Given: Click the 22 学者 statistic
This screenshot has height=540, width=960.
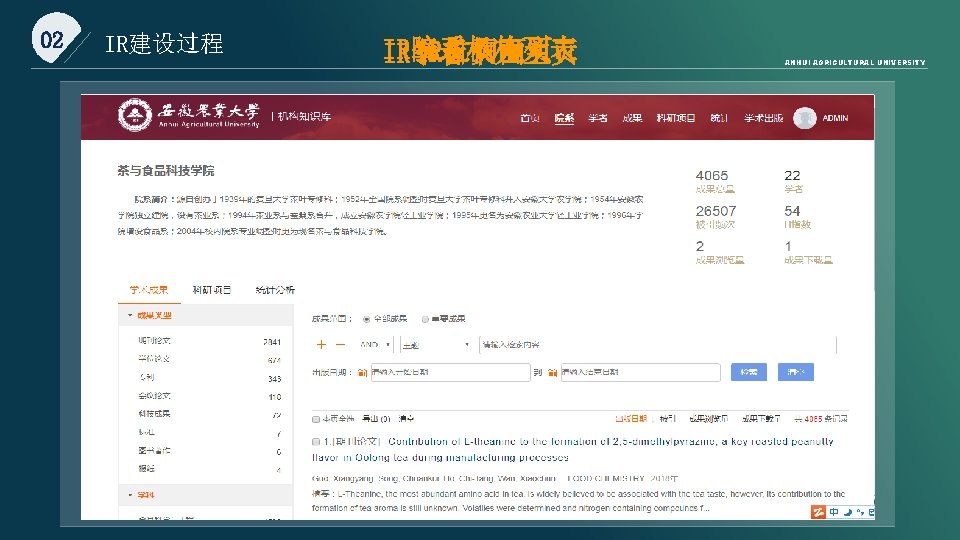Looking at the screenshot, I should [x=793, y=182].
